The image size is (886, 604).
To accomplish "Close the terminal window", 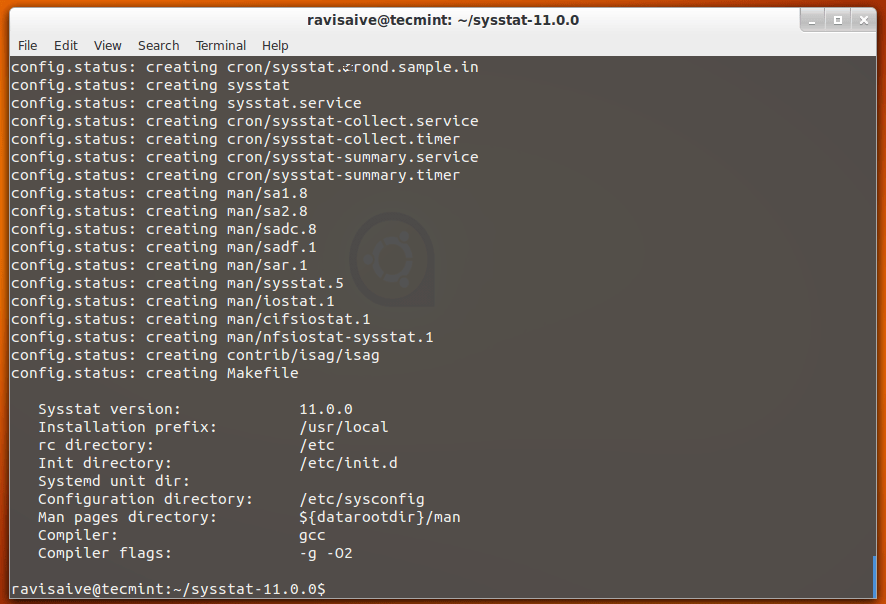I will pos(862,19).
